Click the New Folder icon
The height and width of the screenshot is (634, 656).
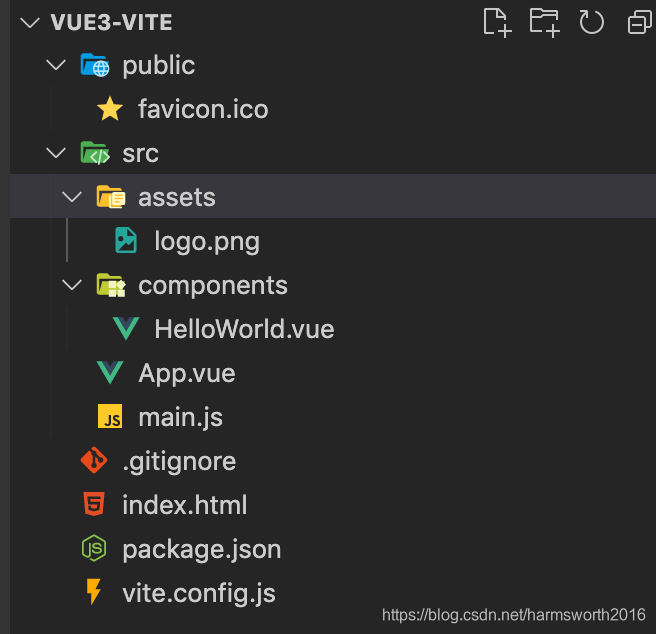544,23
